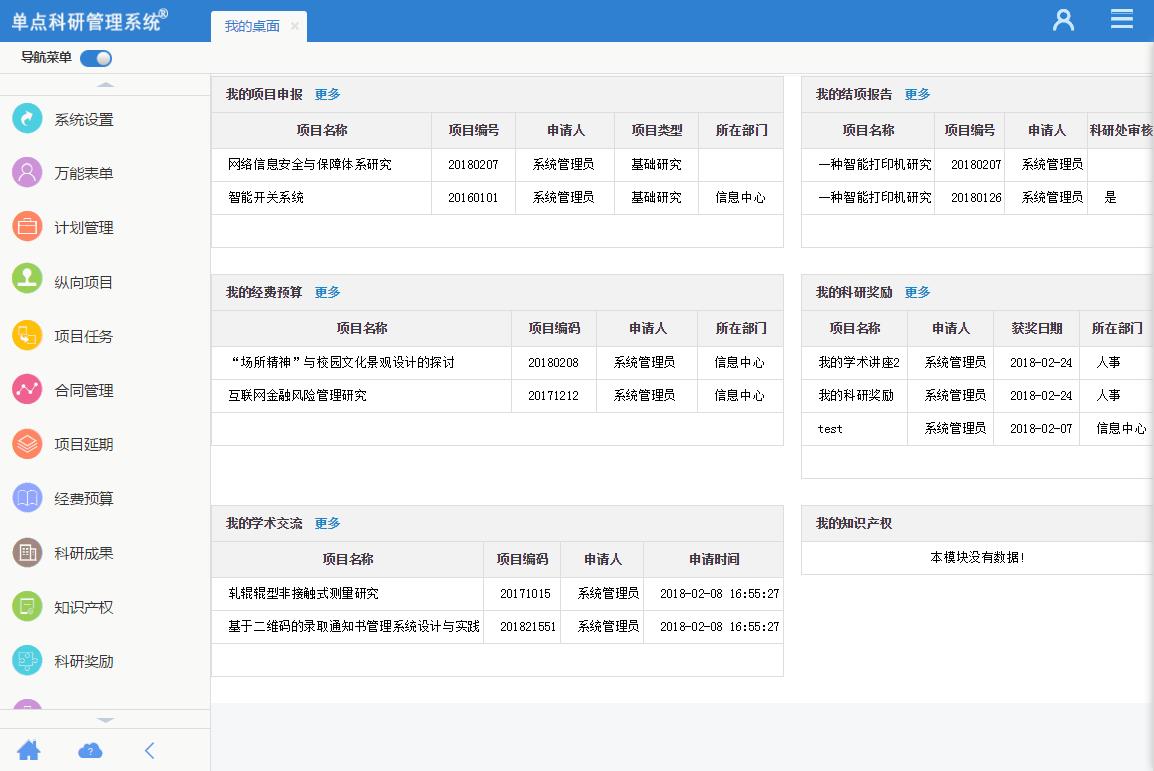Open the hamburger menu in header
The height and width of the screenshot is (771, 1154).
tap(1122, 20)
